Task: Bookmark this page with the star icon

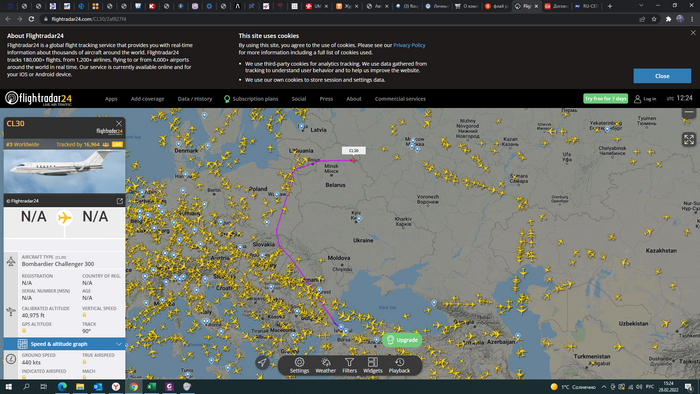Action: 654,19
